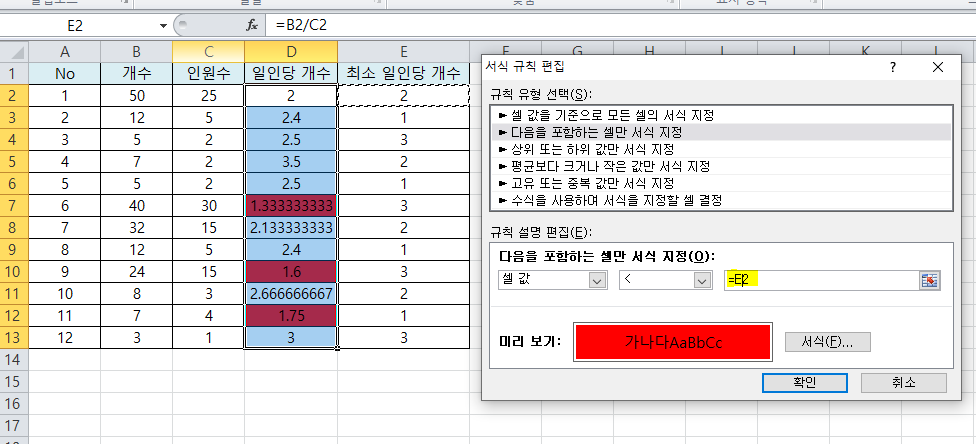This screenshot has width=976, height=444.
Task: Click cell with value 32 in 개수 column
Action: pyautogui.click(x=136, y=227)
